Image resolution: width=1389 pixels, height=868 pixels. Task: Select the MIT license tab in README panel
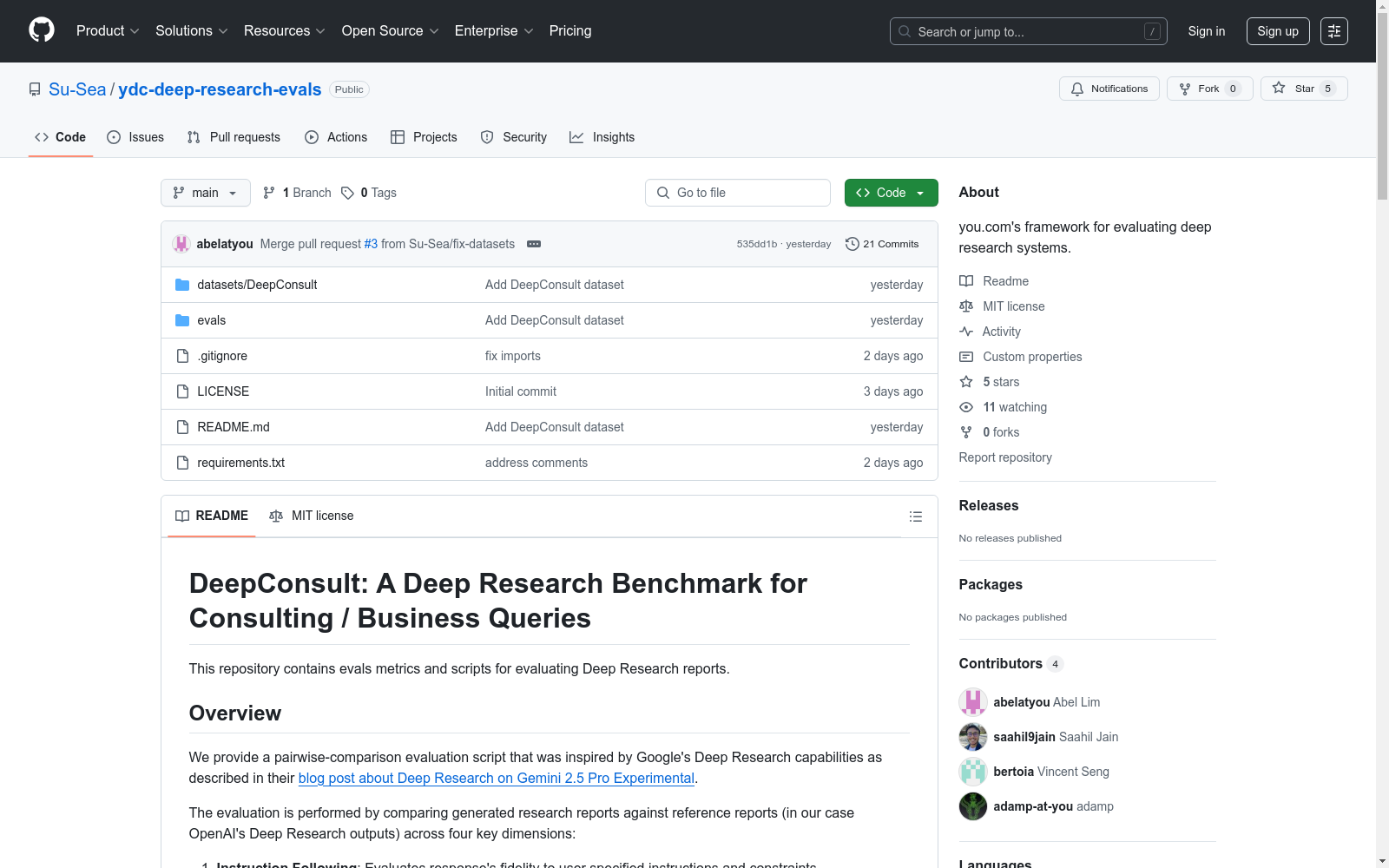click(312, 516)
